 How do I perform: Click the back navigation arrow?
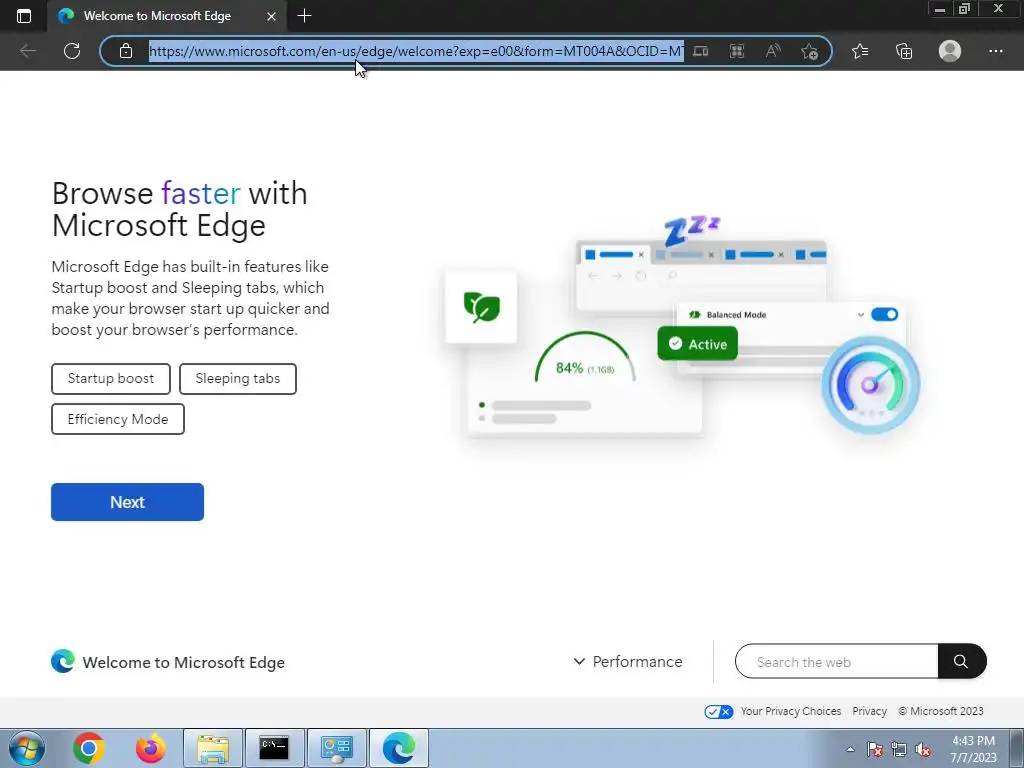[27, 51]
